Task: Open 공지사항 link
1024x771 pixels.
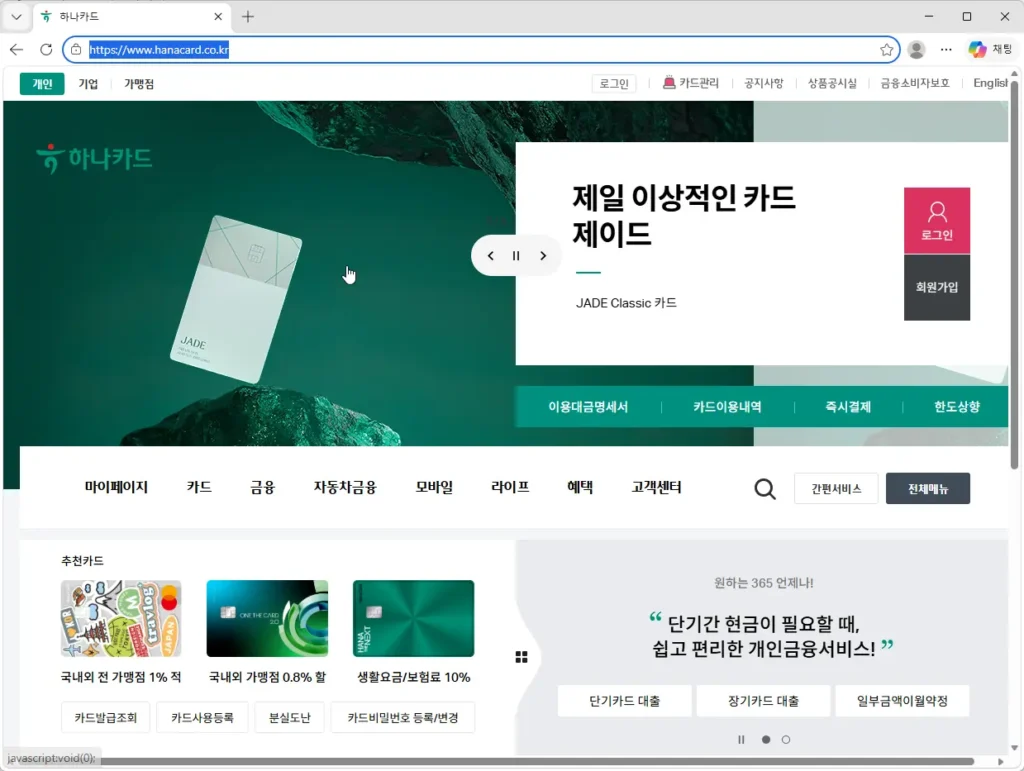Action: point(763,83)
